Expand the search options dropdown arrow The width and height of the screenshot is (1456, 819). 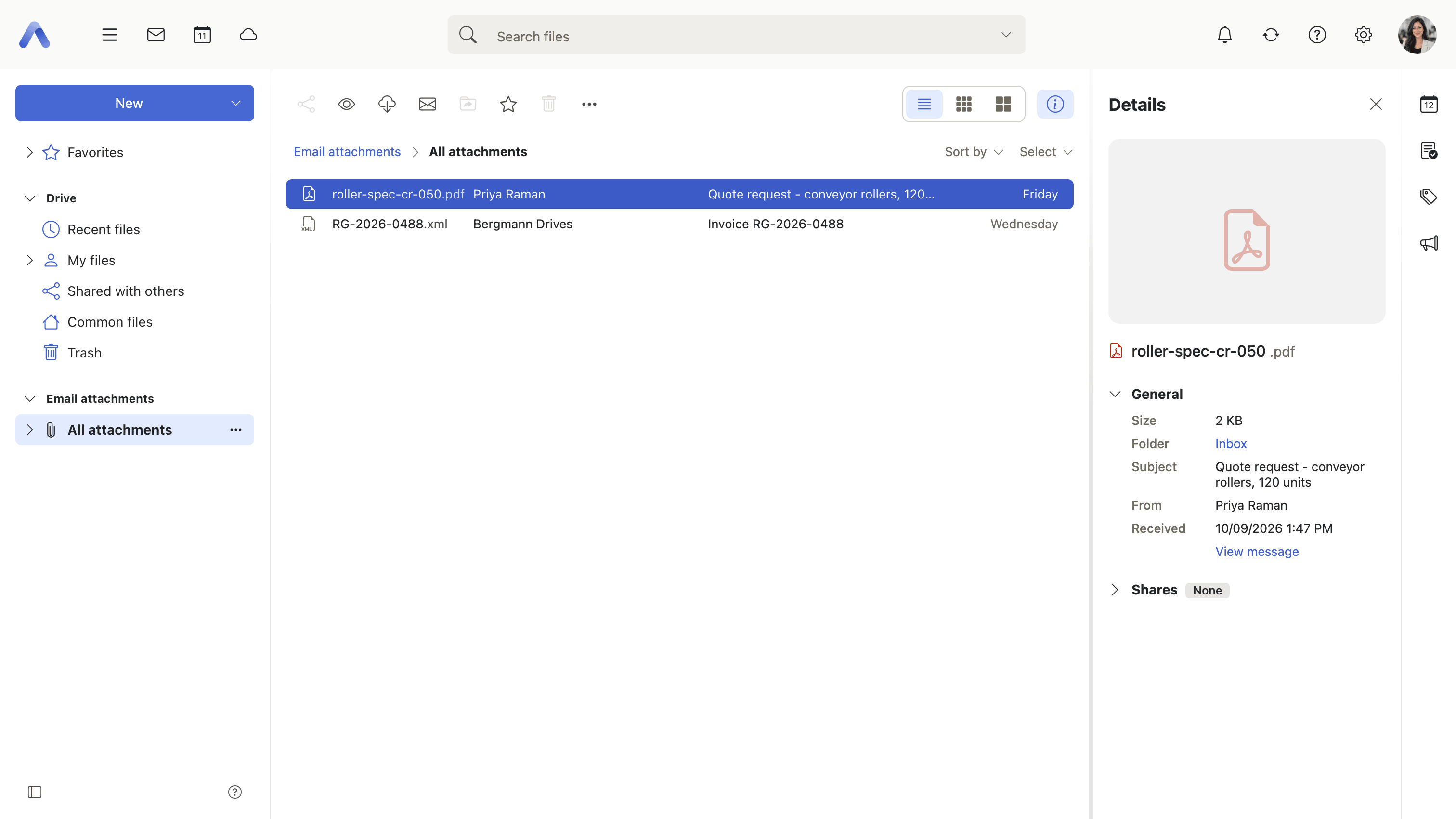1005,35
